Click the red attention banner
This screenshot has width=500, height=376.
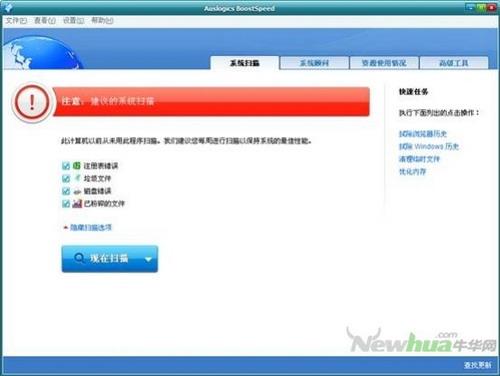tap(211, 101)
